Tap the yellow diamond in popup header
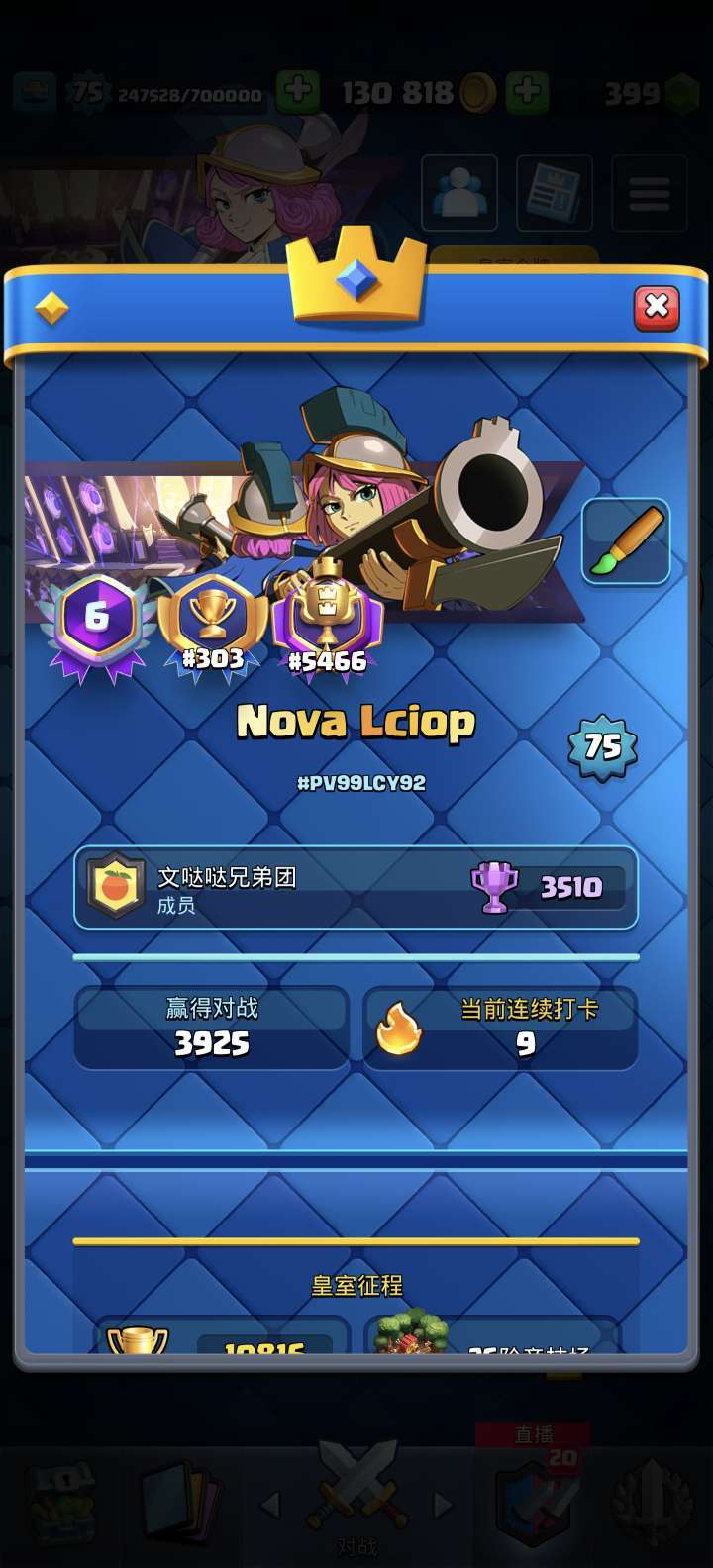The image size is (713, 1568). coord(51,308)
